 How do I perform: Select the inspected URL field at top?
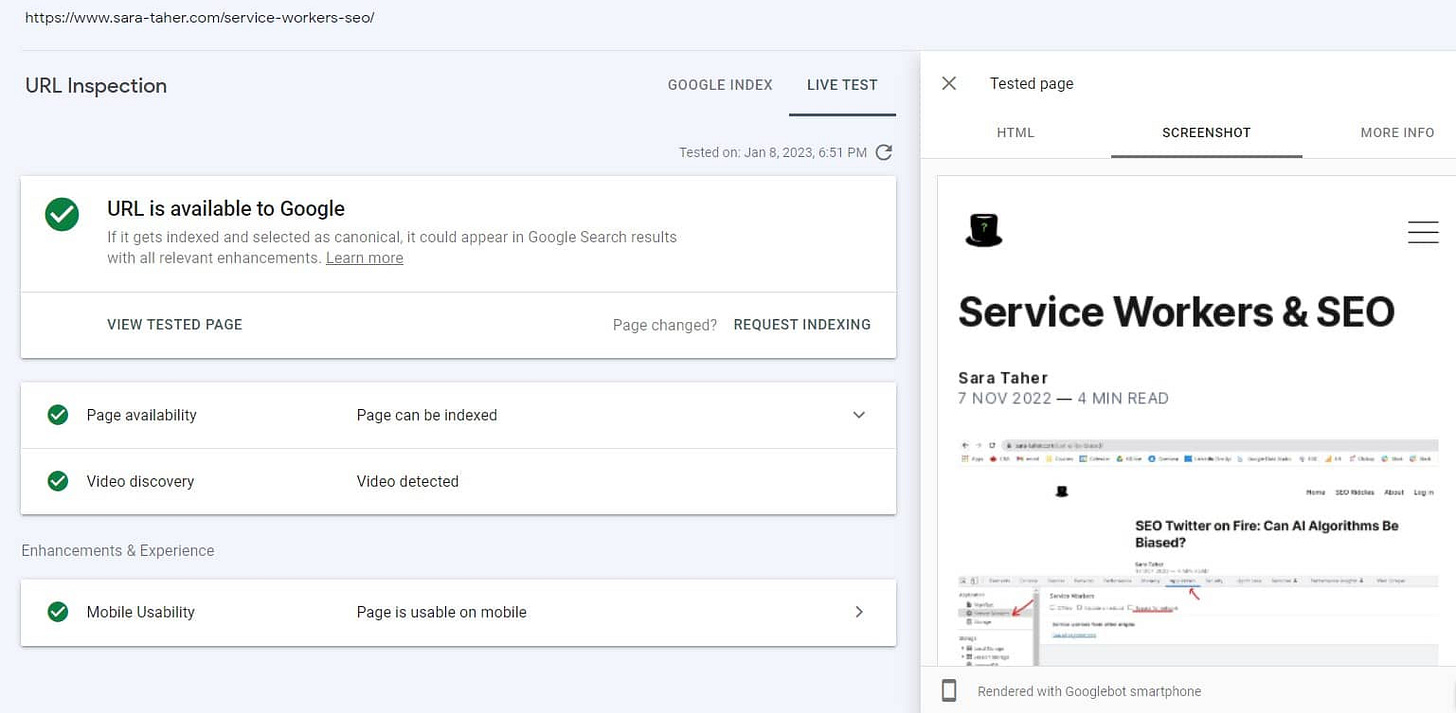point(199,17)
